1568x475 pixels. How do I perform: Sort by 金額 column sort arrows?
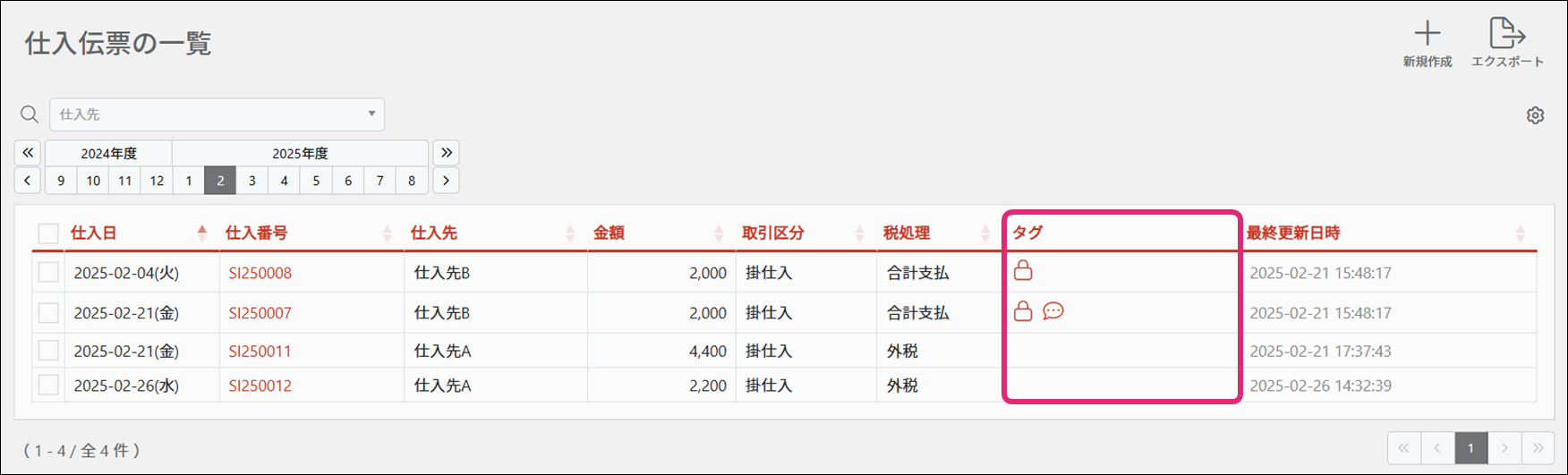719,233
